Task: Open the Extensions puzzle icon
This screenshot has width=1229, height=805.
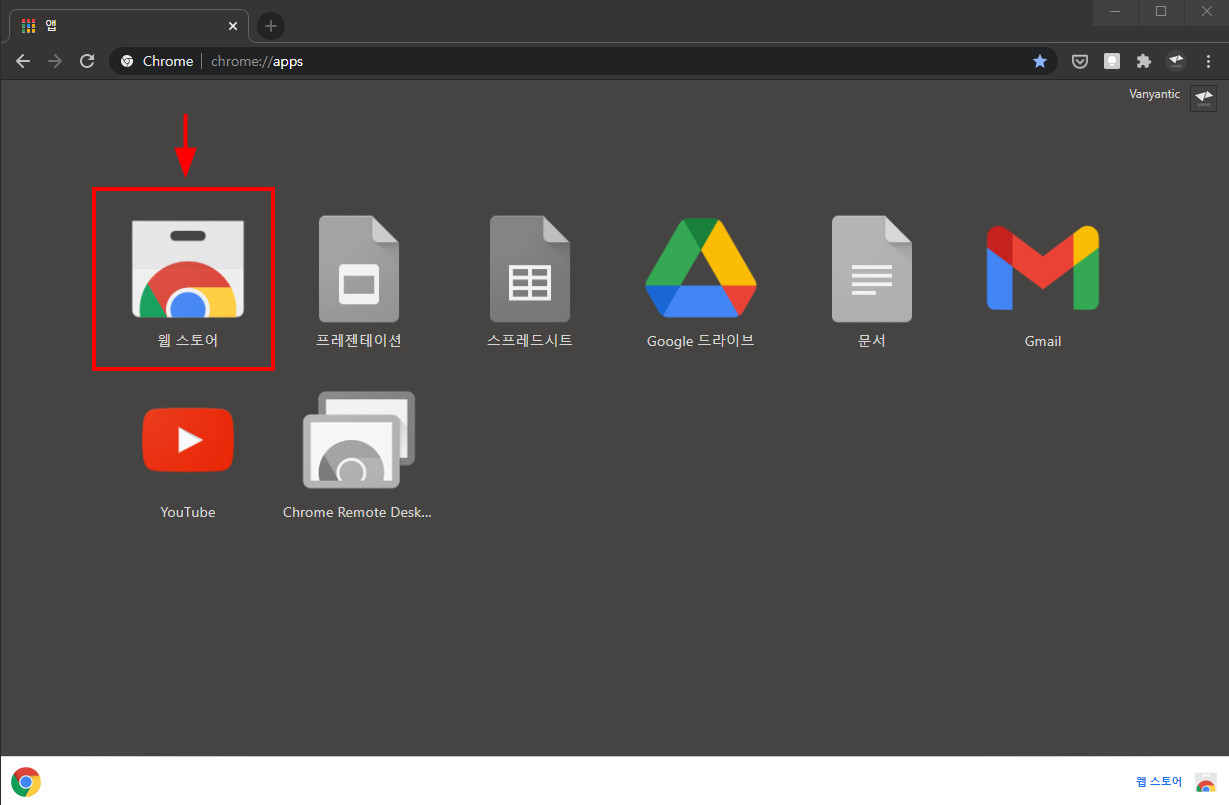Action: pyautogui.click(x=1144, y=61)
